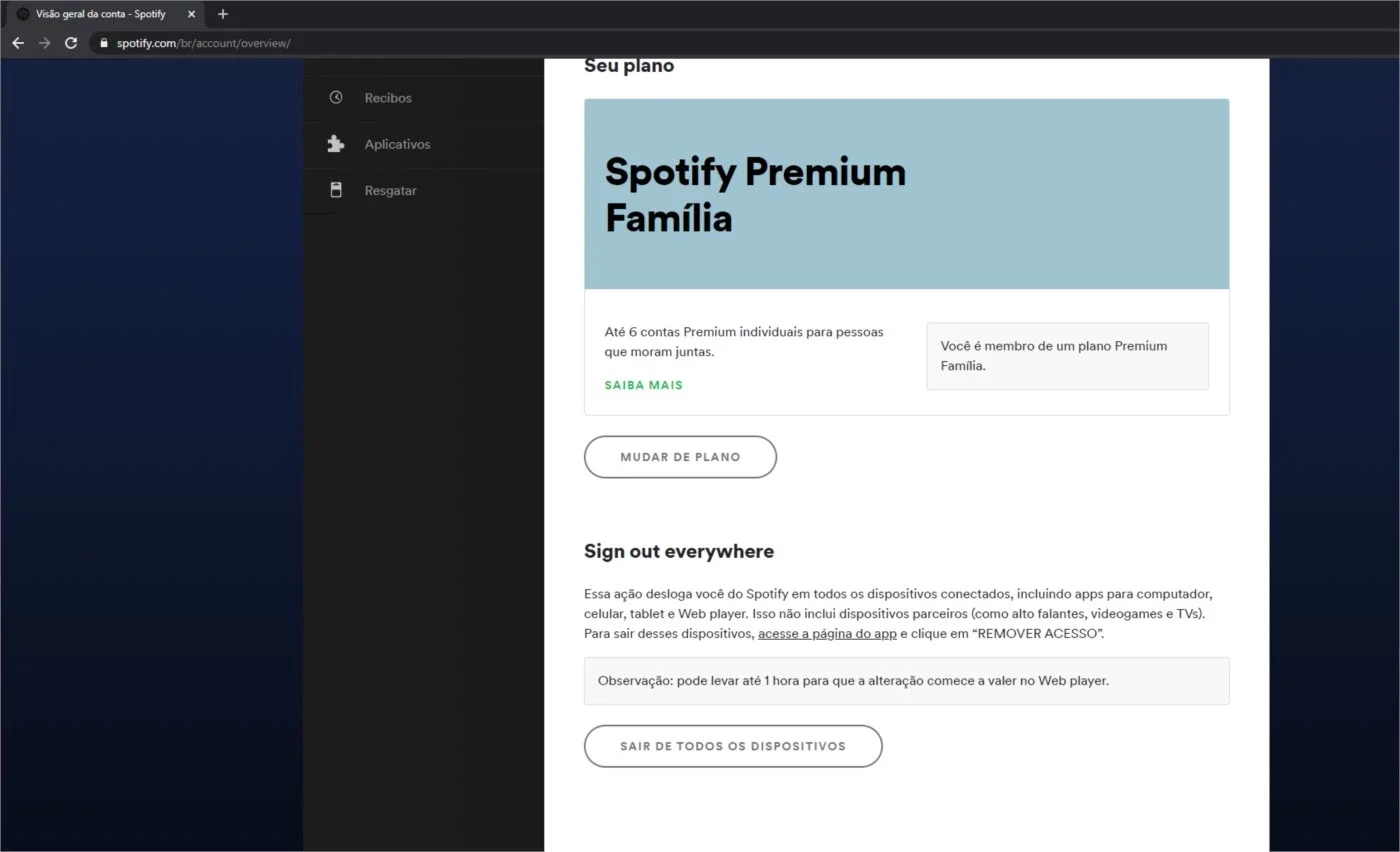Click the 'Você é membro de um plano' notice
1400x852 pixels.
coord(1067,356)
